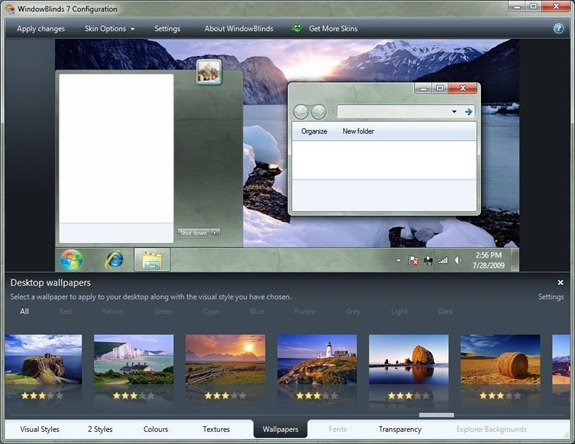575x444 pixels.
Task: Select the Blue wallpaper filter
Action: (x=257, y=311)
